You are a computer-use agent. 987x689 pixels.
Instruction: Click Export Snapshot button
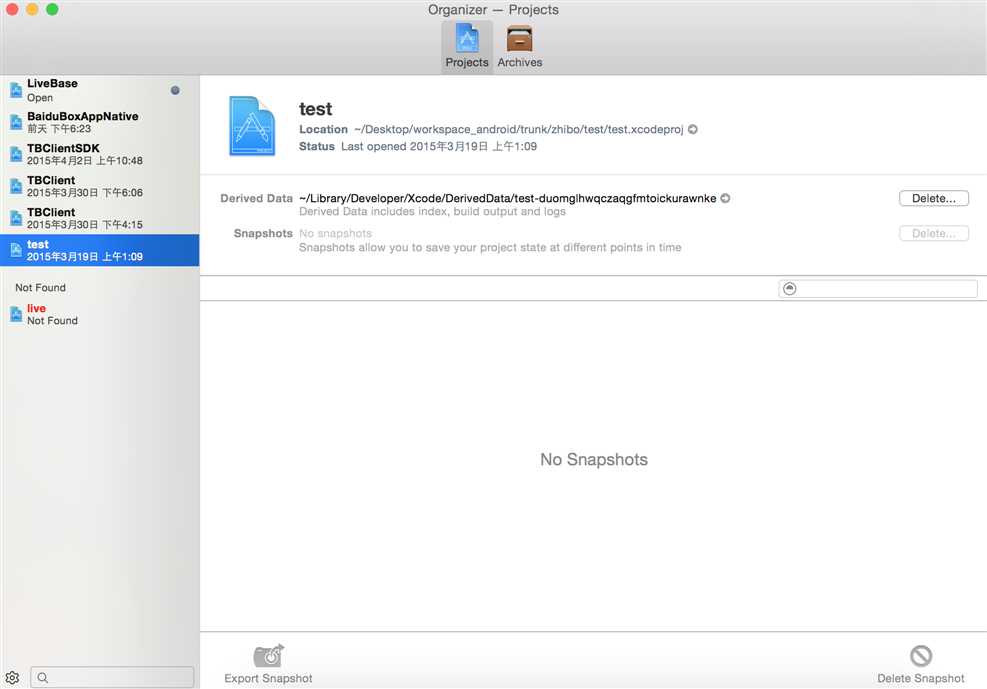tap(268, 664)
